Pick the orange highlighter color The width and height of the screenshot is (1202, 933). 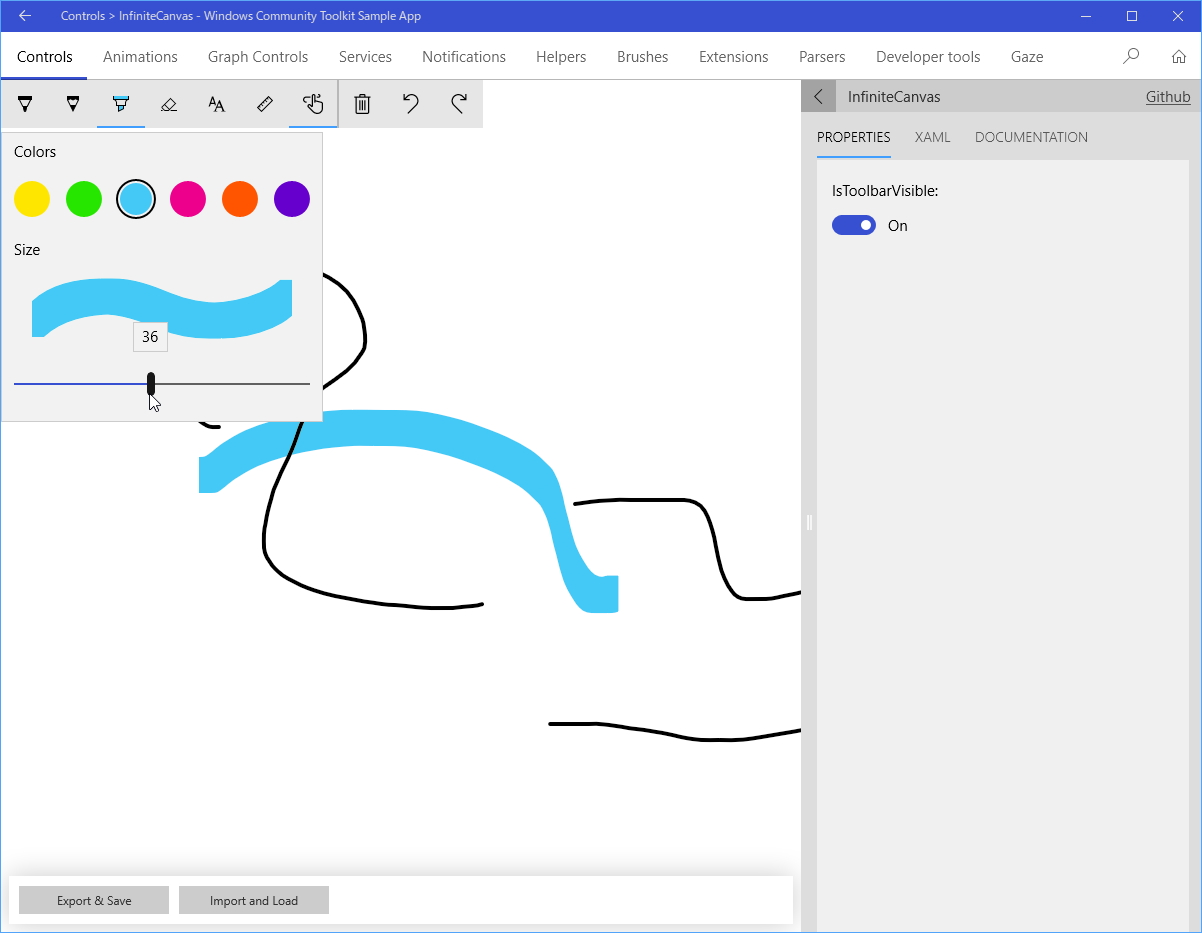[x=240, y=199]
